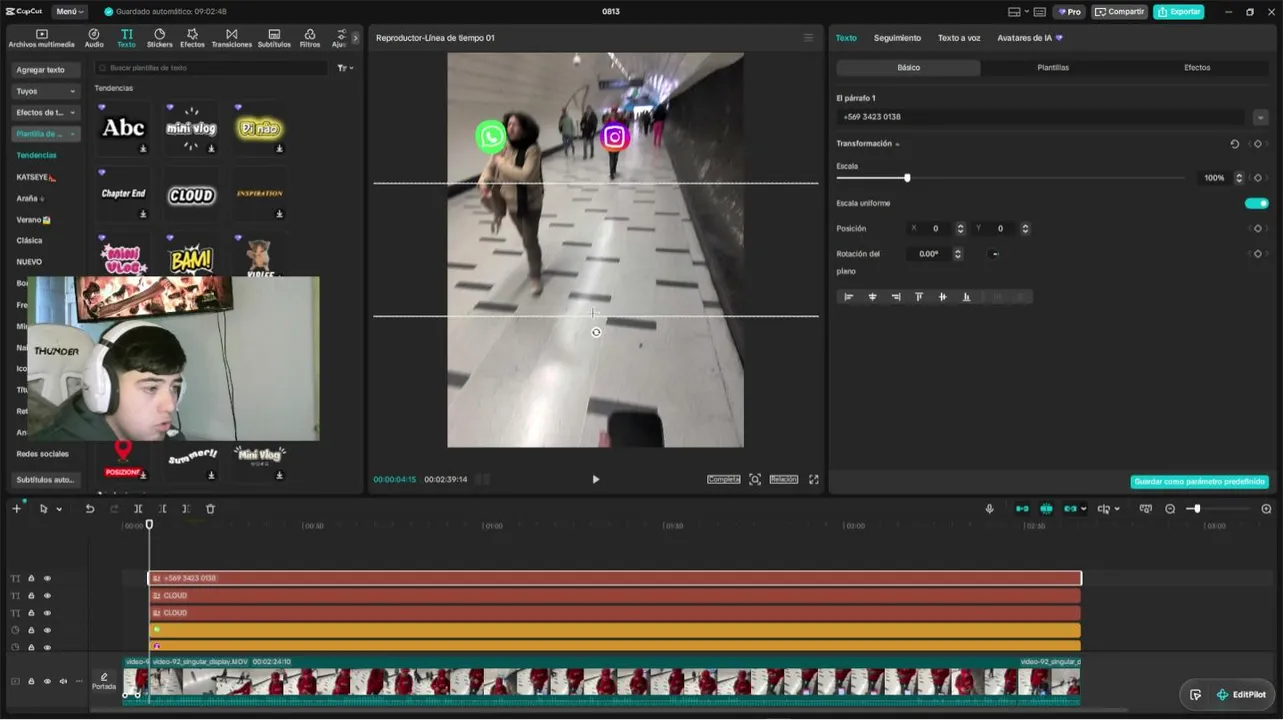Select the Plantillas sub-tab
The height and width of the screenshot is (720, 1283).
1053,68
